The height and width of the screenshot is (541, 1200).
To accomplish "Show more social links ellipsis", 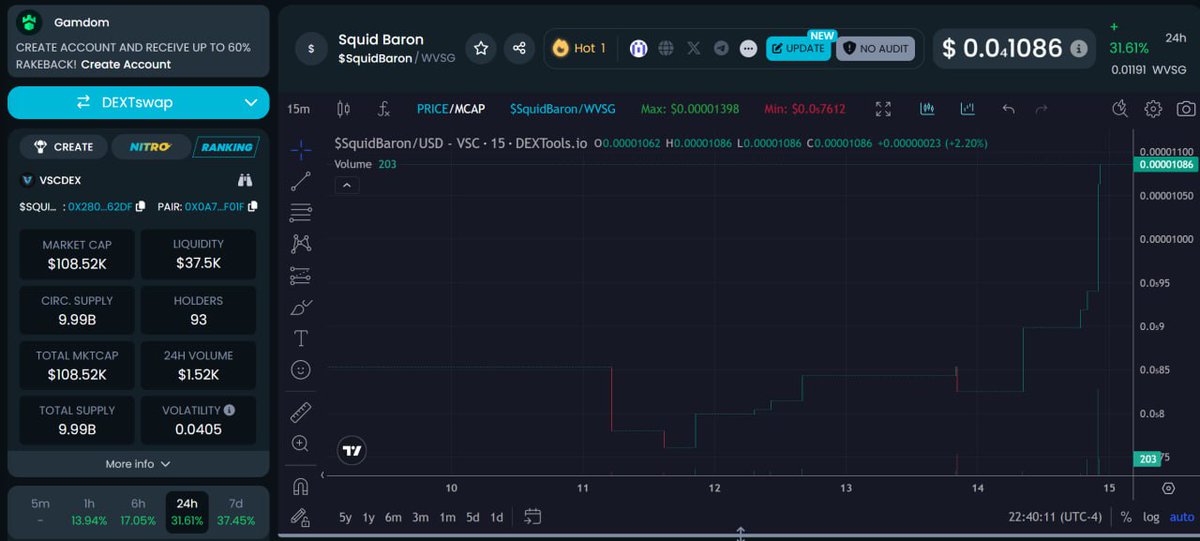I will (748, 48).
